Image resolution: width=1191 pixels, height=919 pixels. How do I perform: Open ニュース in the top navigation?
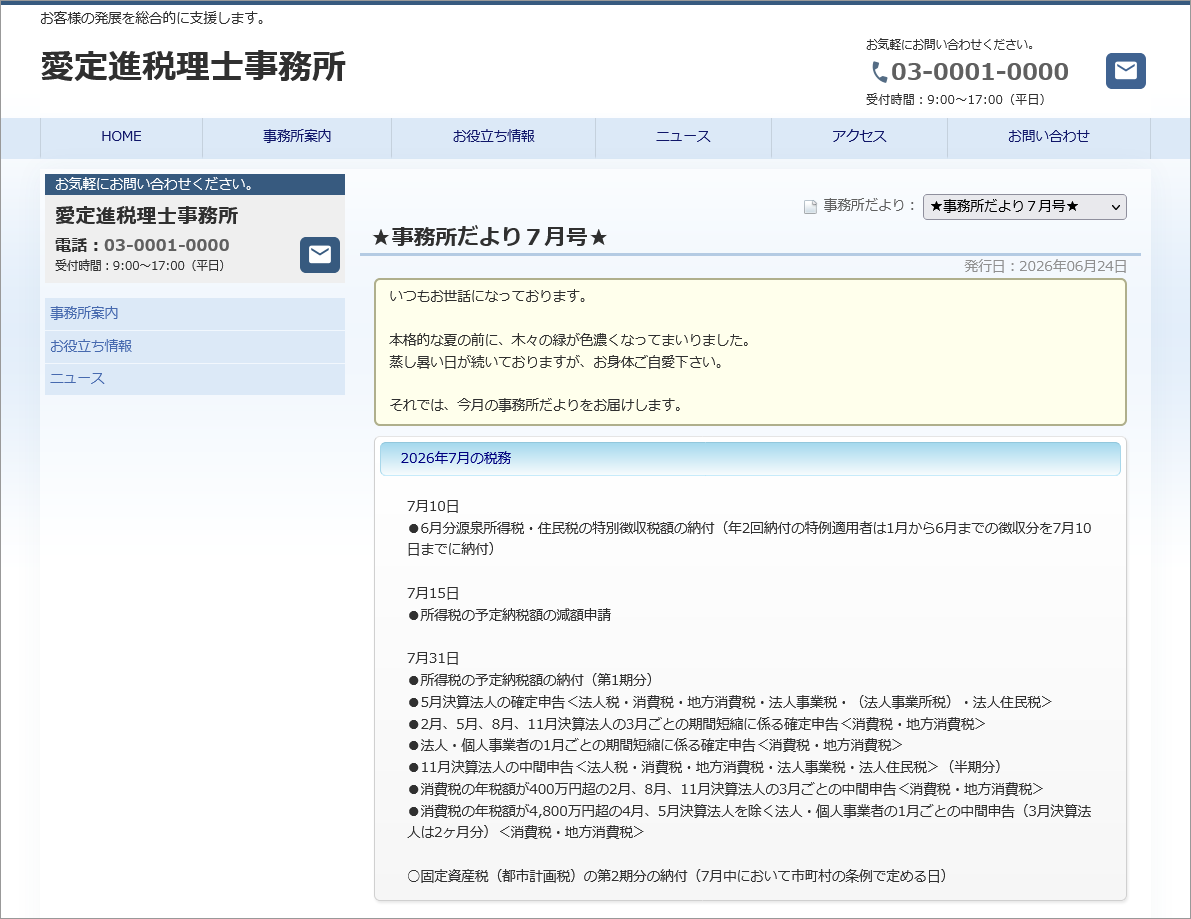(x=684, y=136)
